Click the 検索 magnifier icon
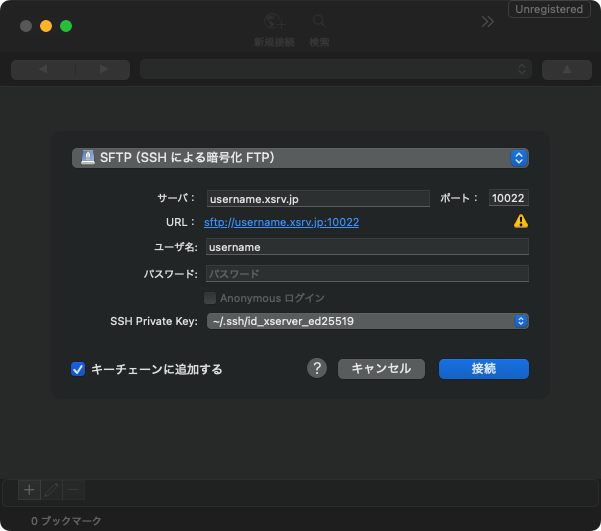 319,22
